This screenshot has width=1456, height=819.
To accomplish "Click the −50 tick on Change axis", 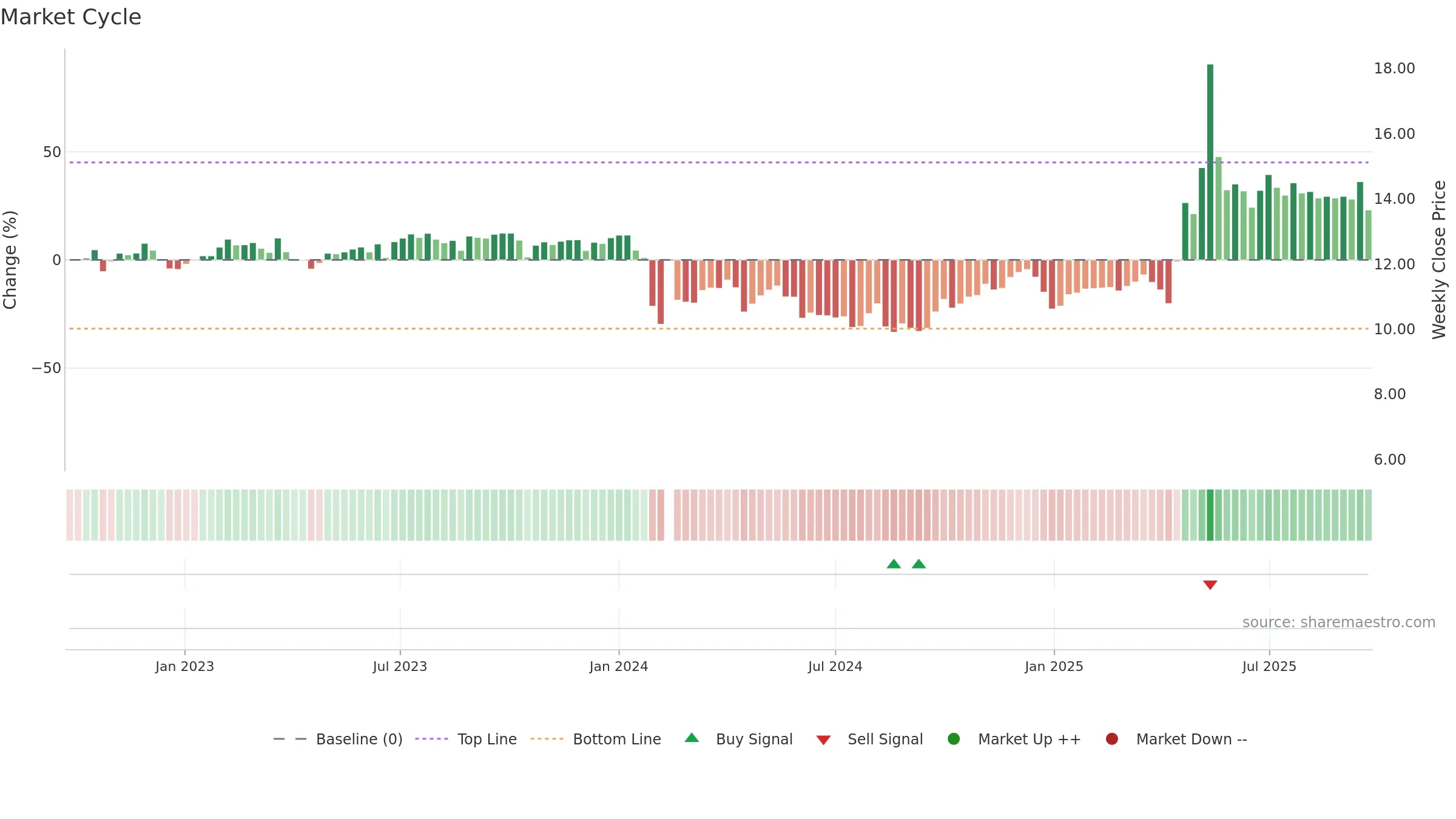I will click(47, 368).
